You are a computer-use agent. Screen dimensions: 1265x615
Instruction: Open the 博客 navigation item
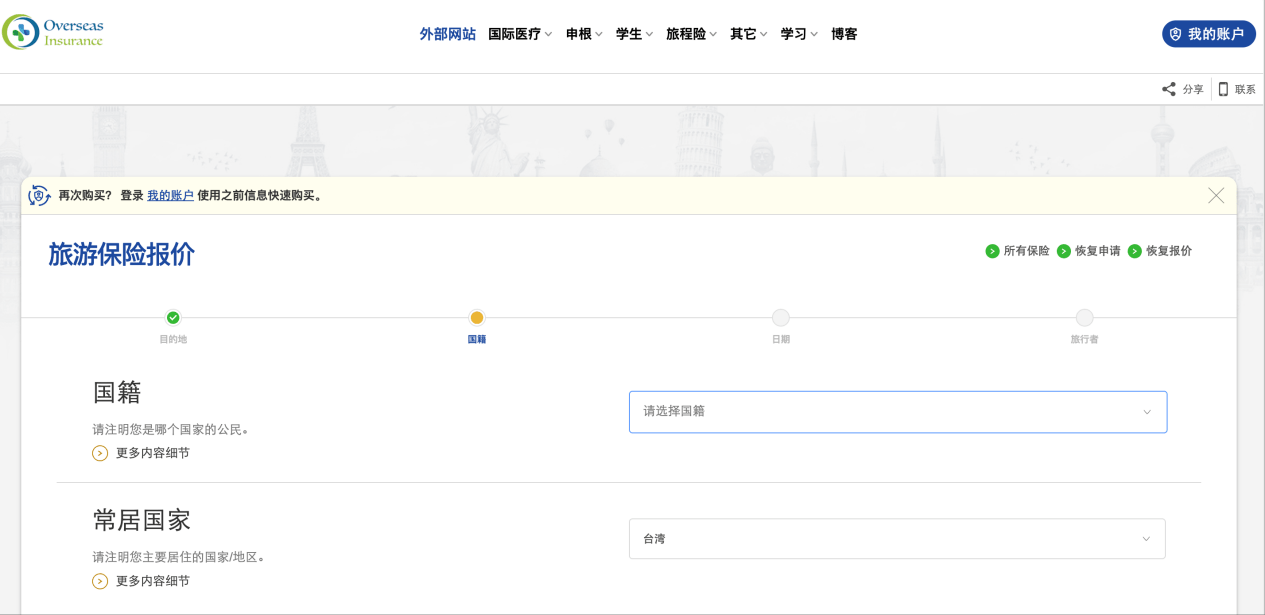pyautogui.click(x=844, y=34)
